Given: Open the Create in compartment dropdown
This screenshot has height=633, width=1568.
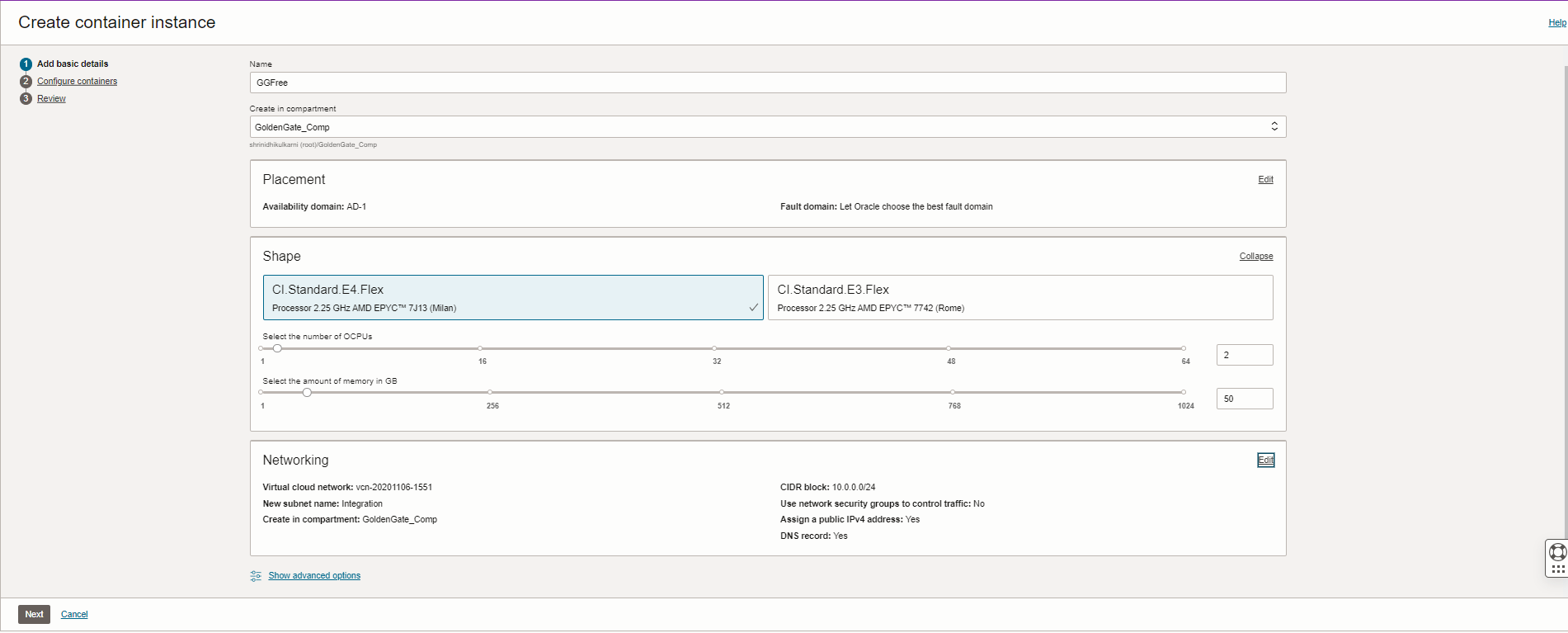Looking at the screenshot, I should [x=767, y=127].
